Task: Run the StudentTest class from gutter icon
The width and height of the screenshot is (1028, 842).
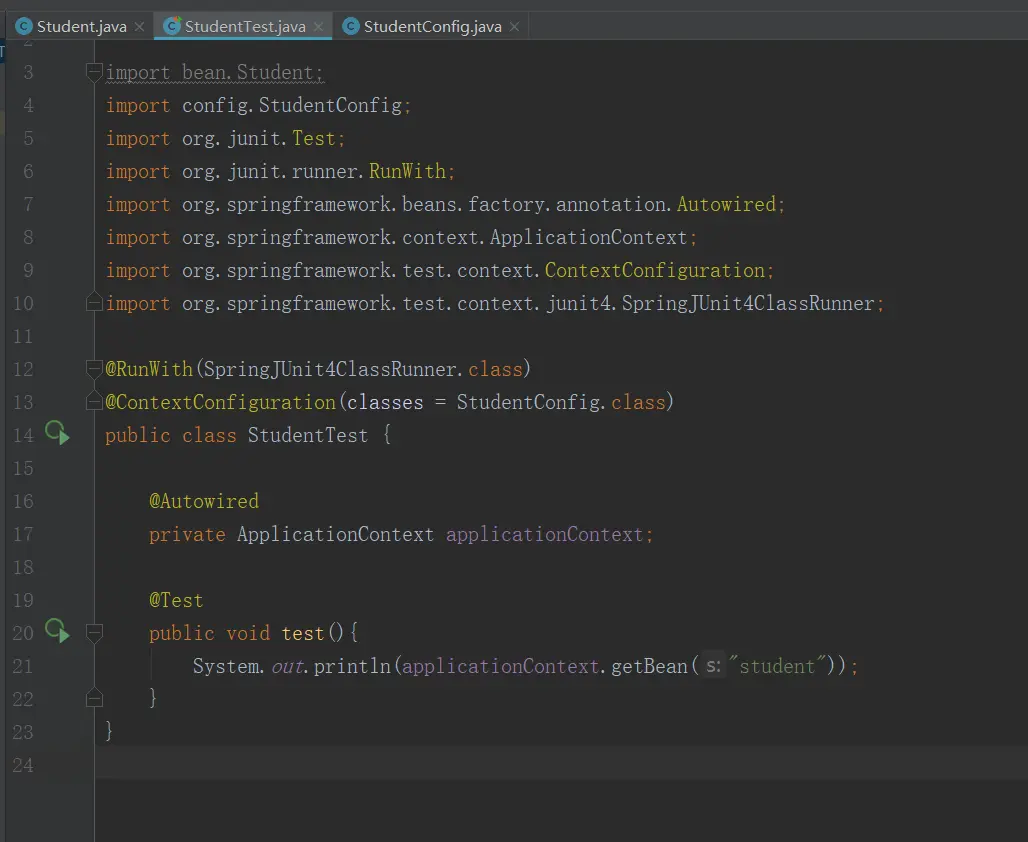Action: [x=57, y=433]
